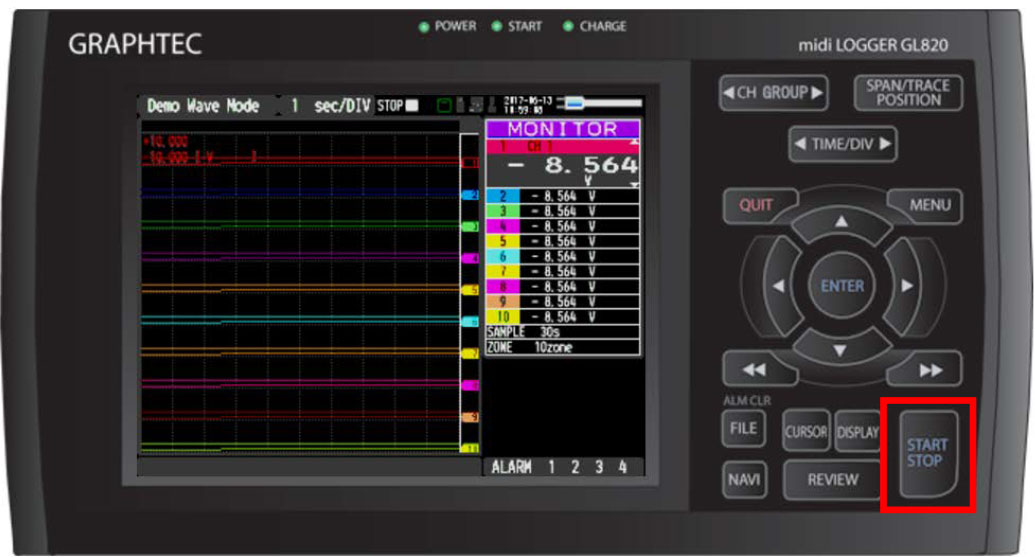
Task: Click the CH GROUP right arrow
Action: (x=817, y=93)
